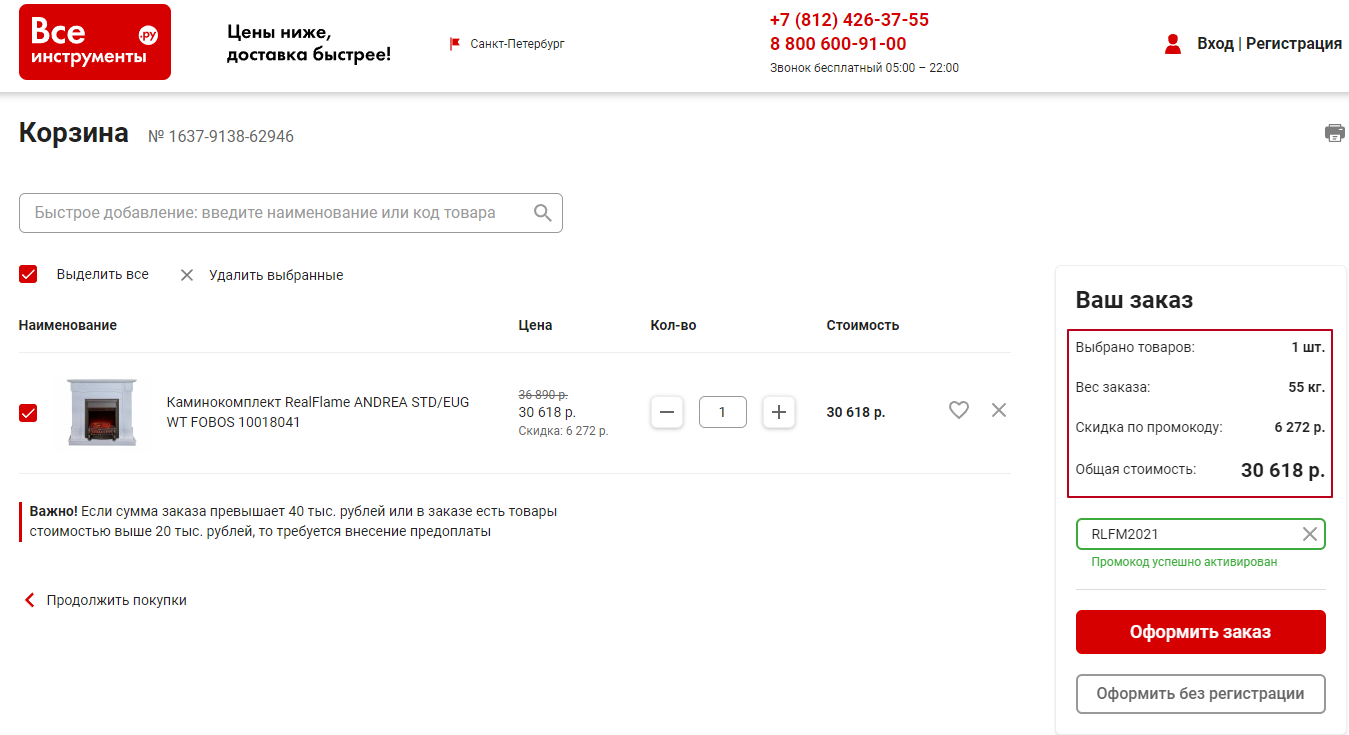This screenshot has height=735, width=1349.
Task: Click the Ваш заказ heading
Action: pyautogui.click(x=1134, y=300)
